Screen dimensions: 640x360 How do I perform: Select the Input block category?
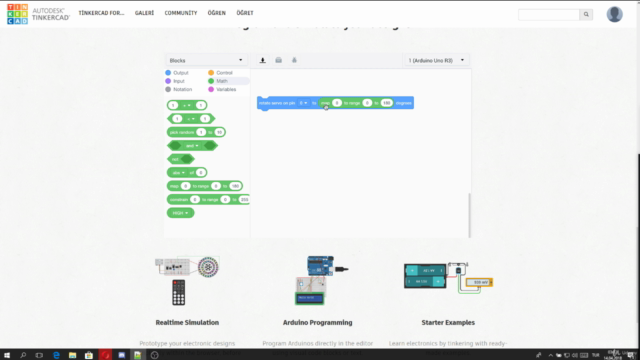tap(175, 81)
